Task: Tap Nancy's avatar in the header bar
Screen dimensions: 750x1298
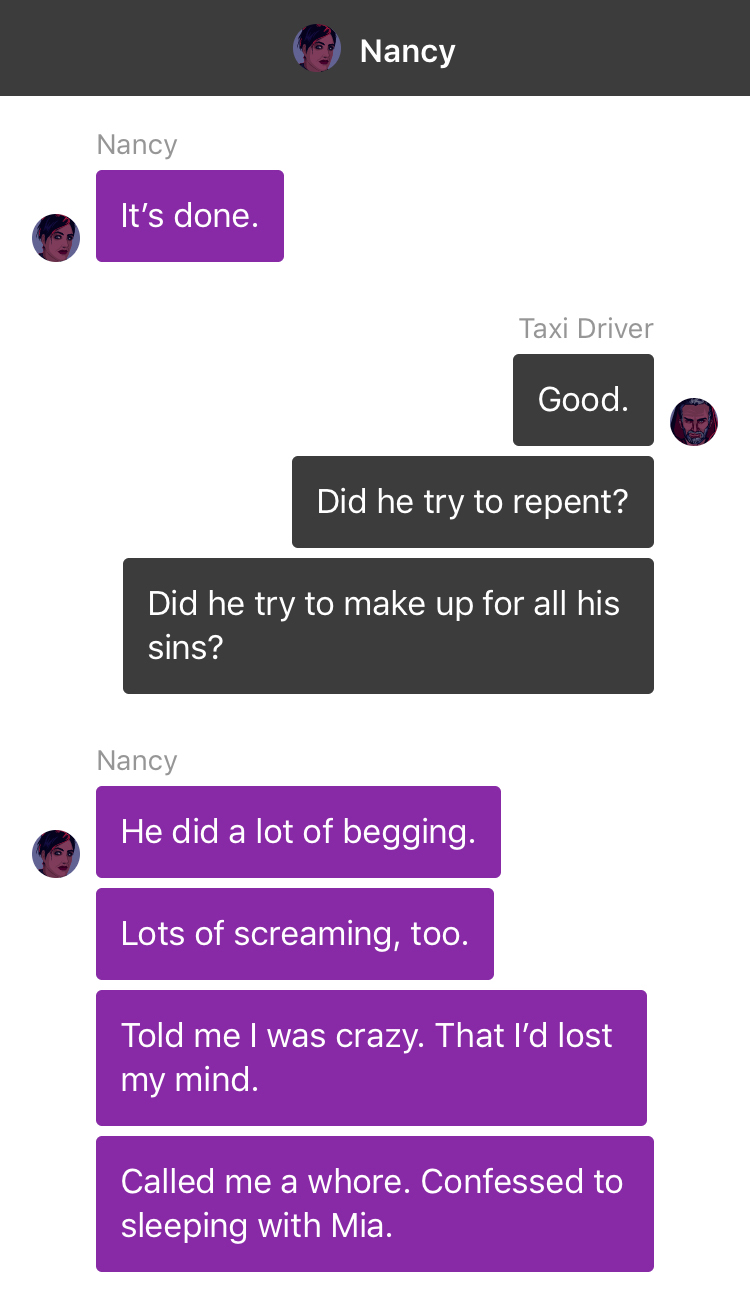Action: coord(317,48)
